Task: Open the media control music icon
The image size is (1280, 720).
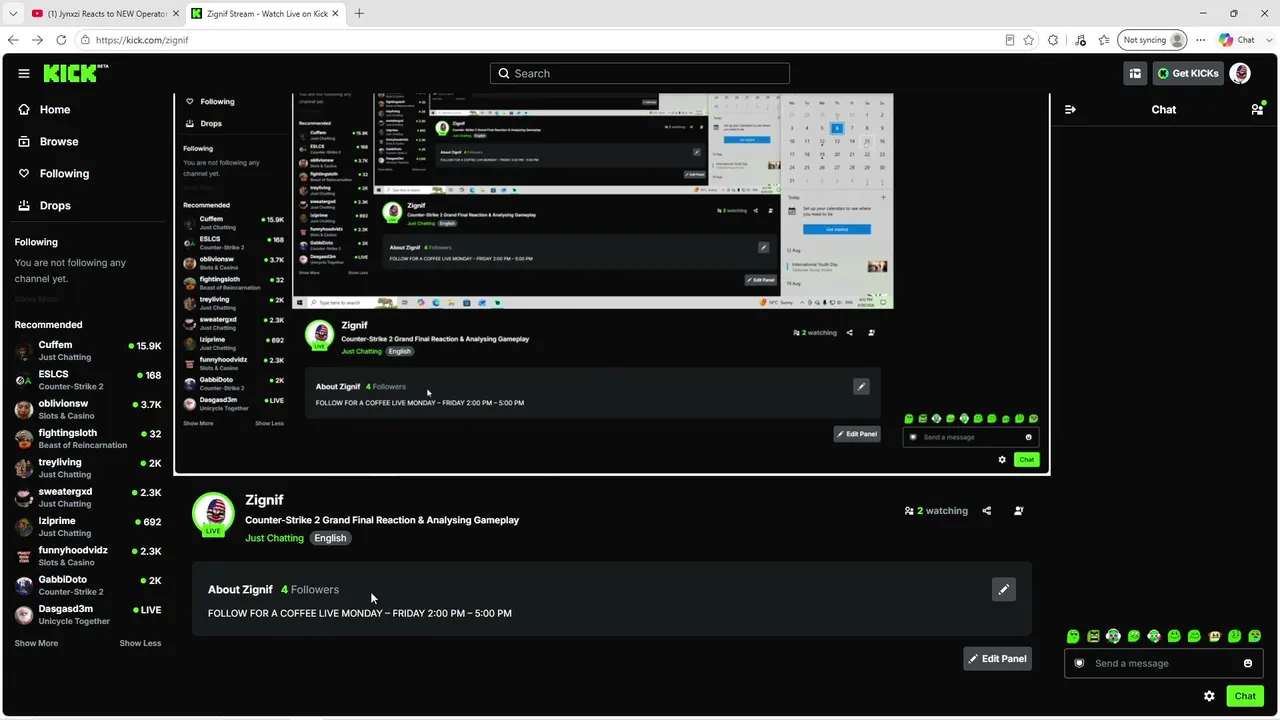Action: [1080, 40]
